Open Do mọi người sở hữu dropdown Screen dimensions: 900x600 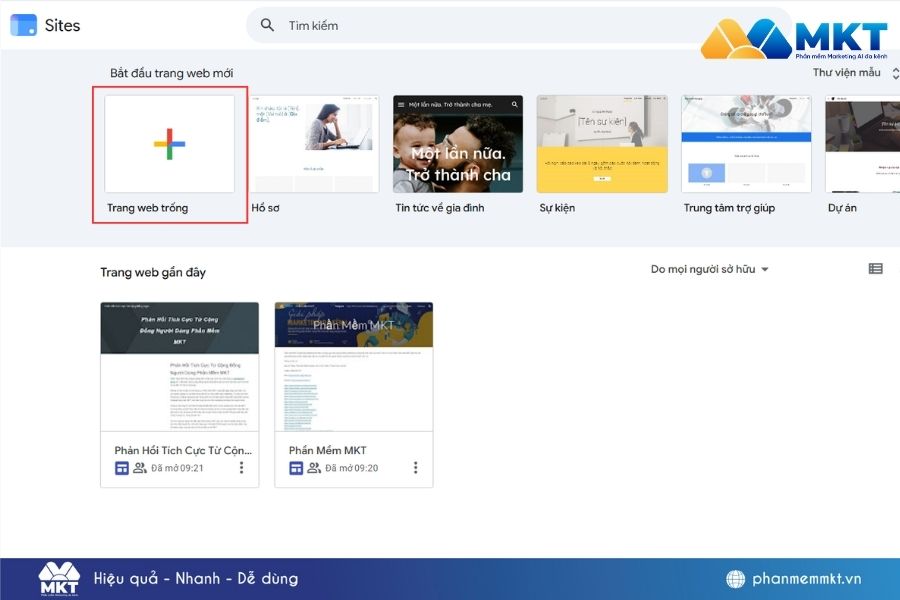pyautogui.click(x=709, y=269)
